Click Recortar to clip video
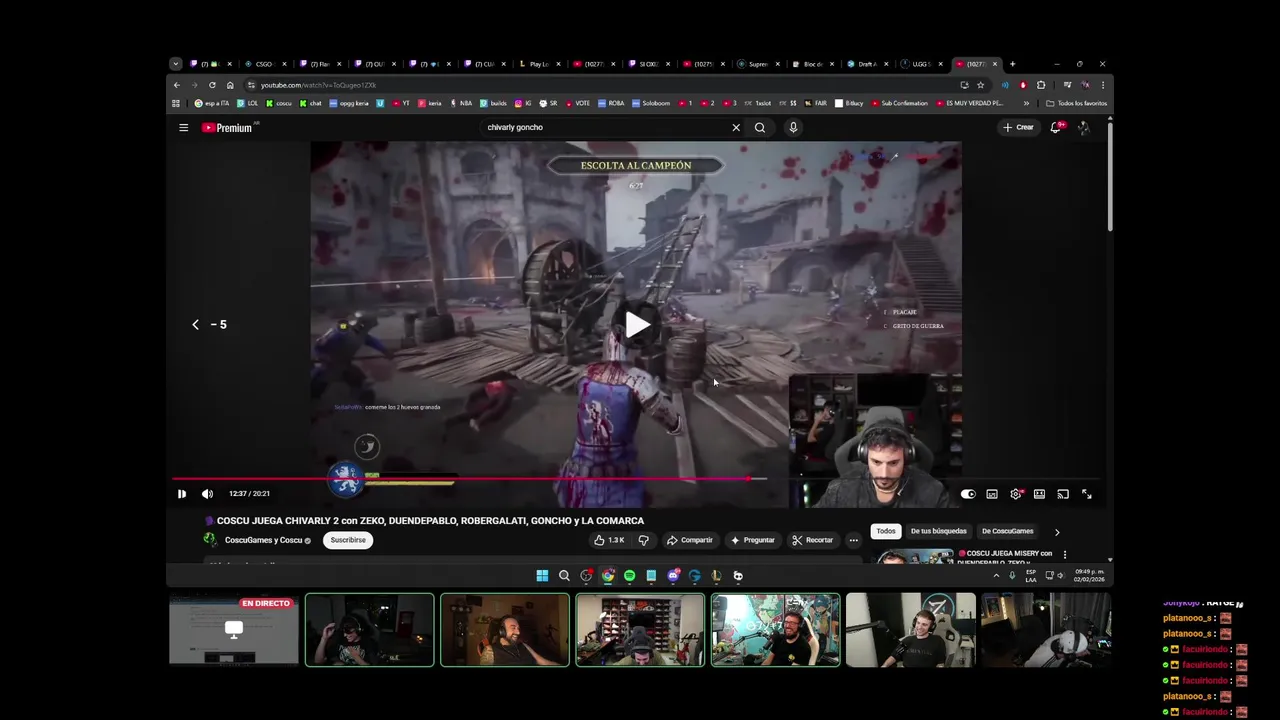This screenshot has width=1280, height=720. click(812, 540)
